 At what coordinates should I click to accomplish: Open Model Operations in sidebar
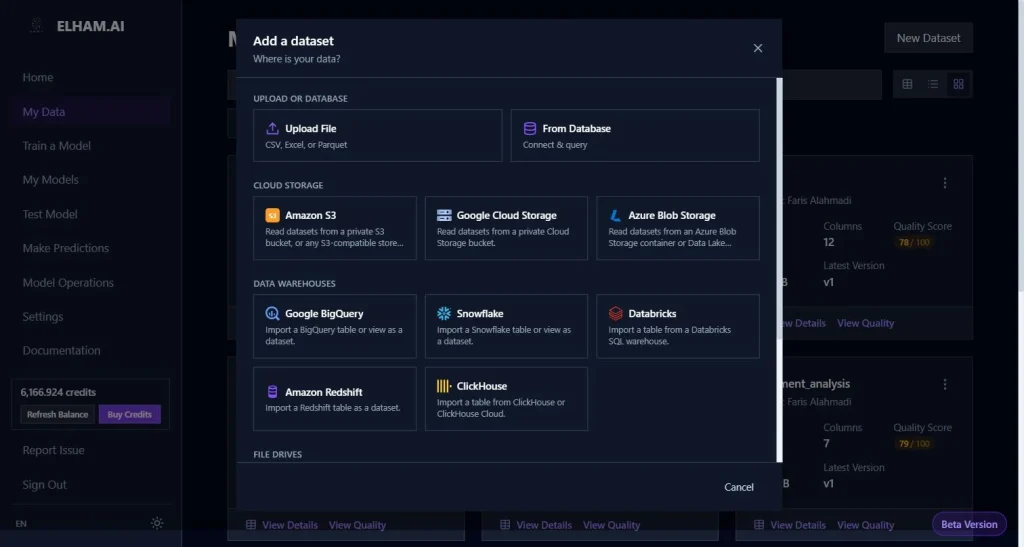coord(68,283)
